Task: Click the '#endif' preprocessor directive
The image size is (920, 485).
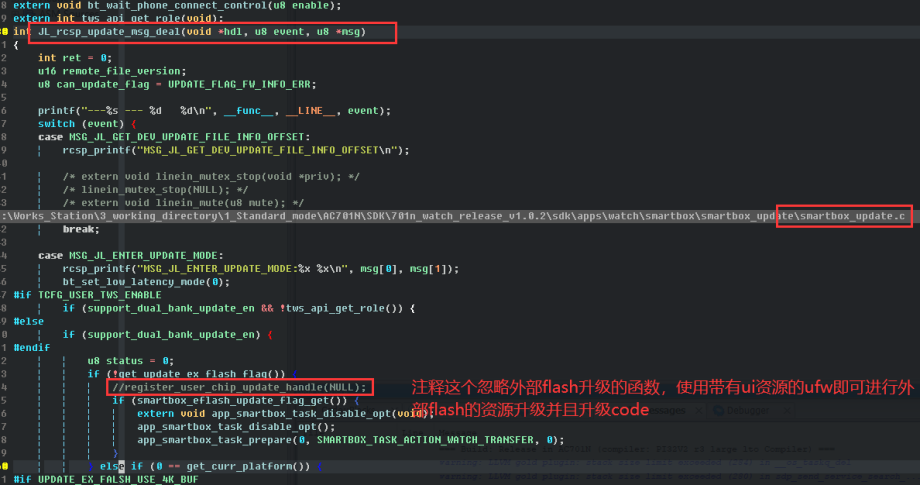Action: [32, 348]
